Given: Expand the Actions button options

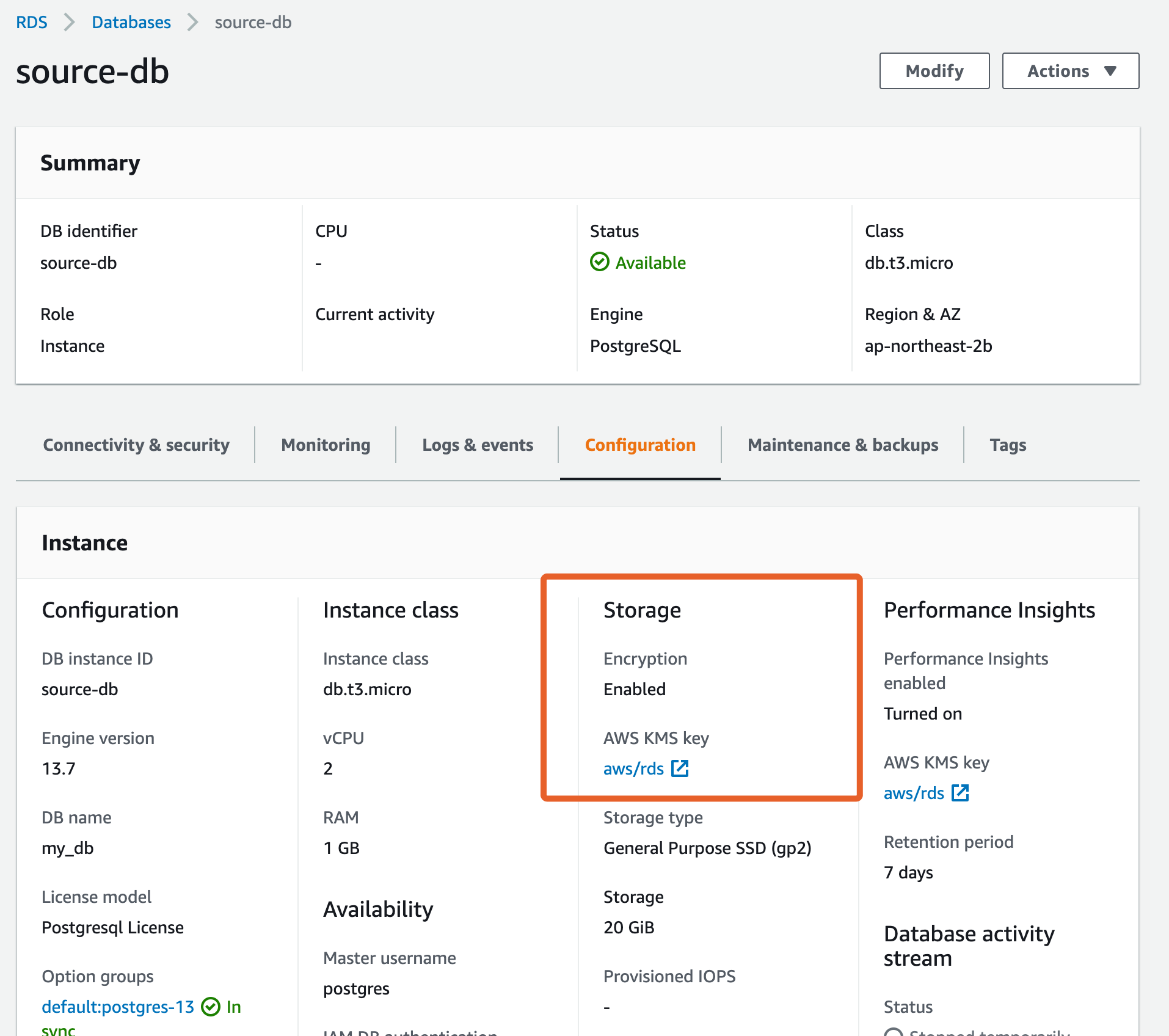Looking at the screenshot, I should point(1069,71).
